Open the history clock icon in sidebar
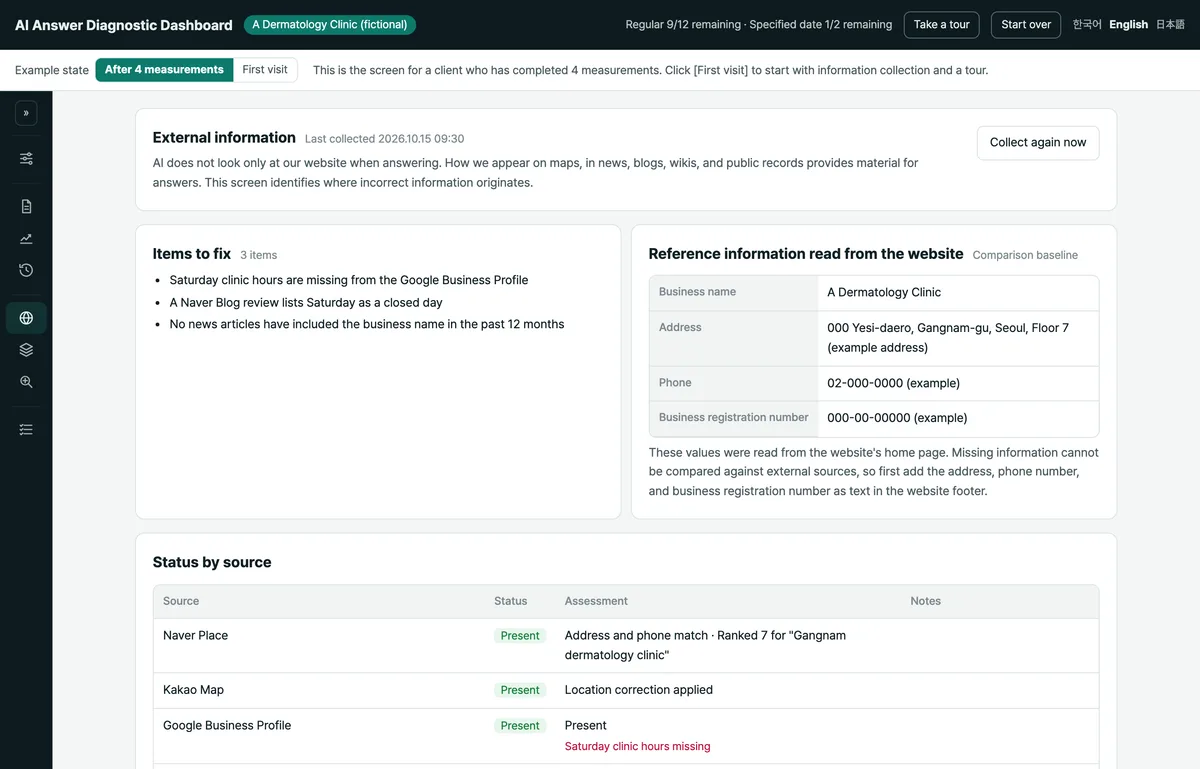 coord(26,270)
